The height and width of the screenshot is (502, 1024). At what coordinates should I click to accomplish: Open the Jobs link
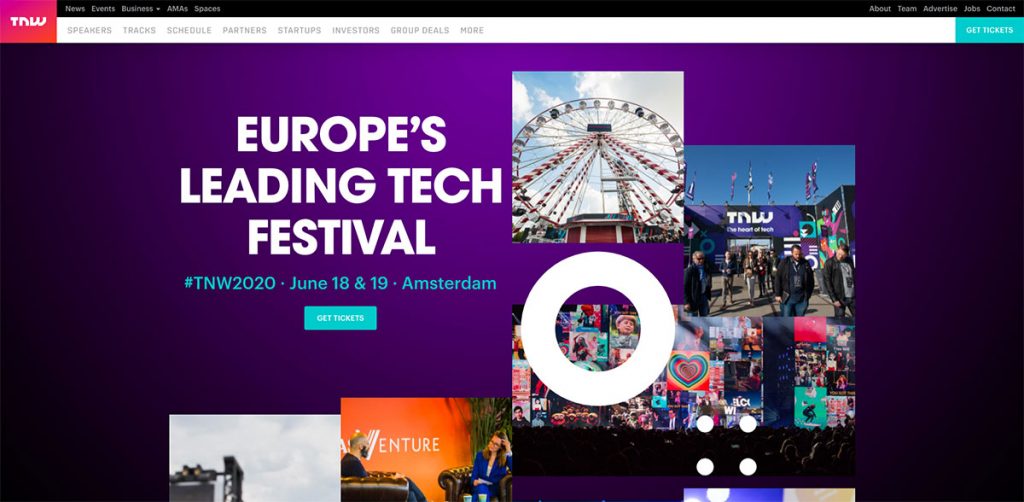[972, 8]
